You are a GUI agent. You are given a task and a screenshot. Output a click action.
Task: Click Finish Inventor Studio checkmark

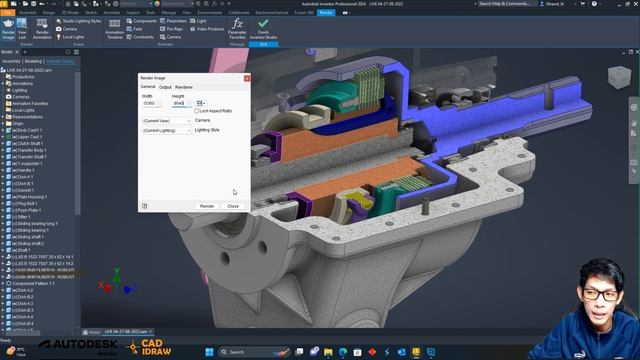click(263, 29)
